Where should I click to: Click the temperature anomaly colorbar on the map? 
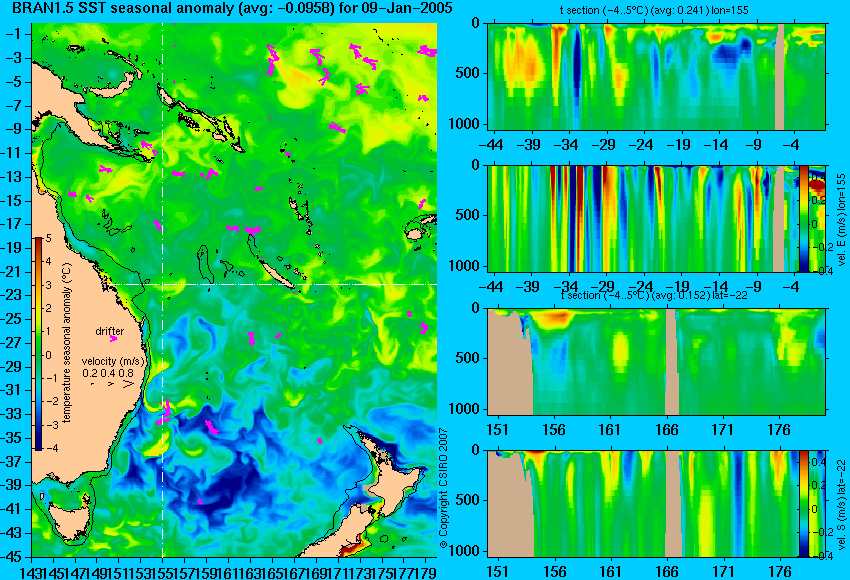(39, 343)
